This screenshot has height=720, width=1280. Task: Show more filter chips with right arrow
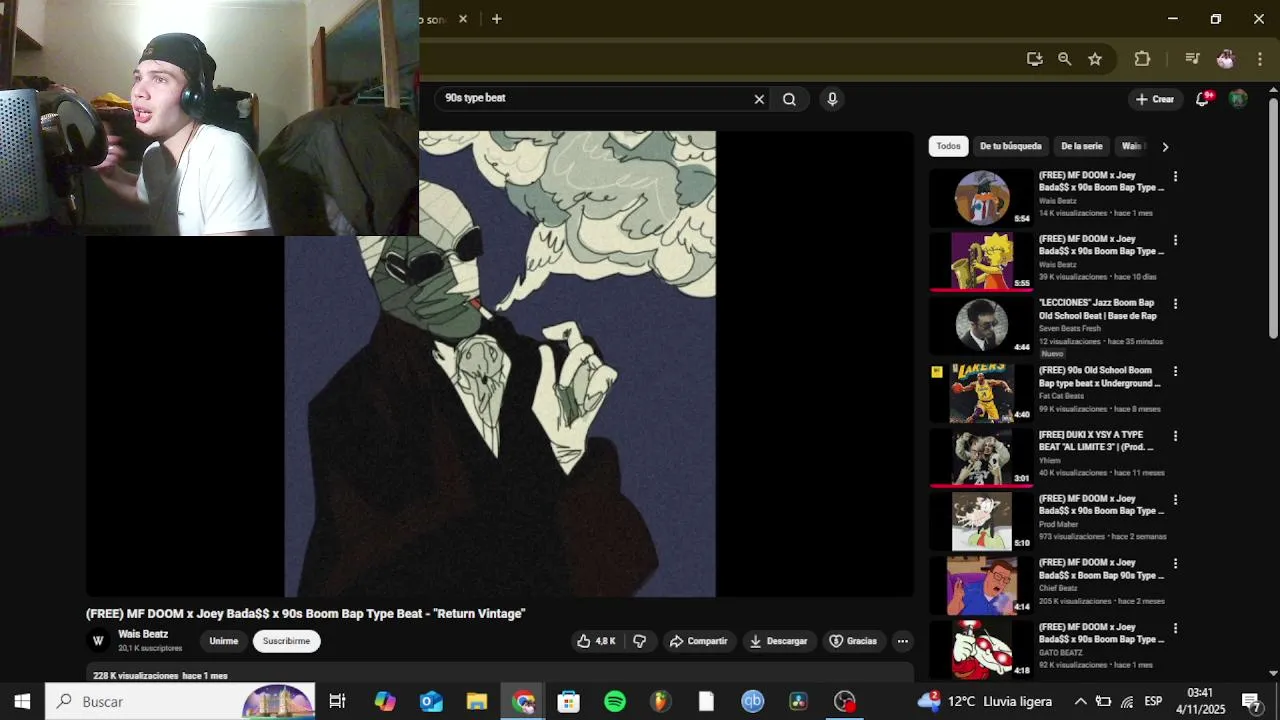click(1165, 147)
